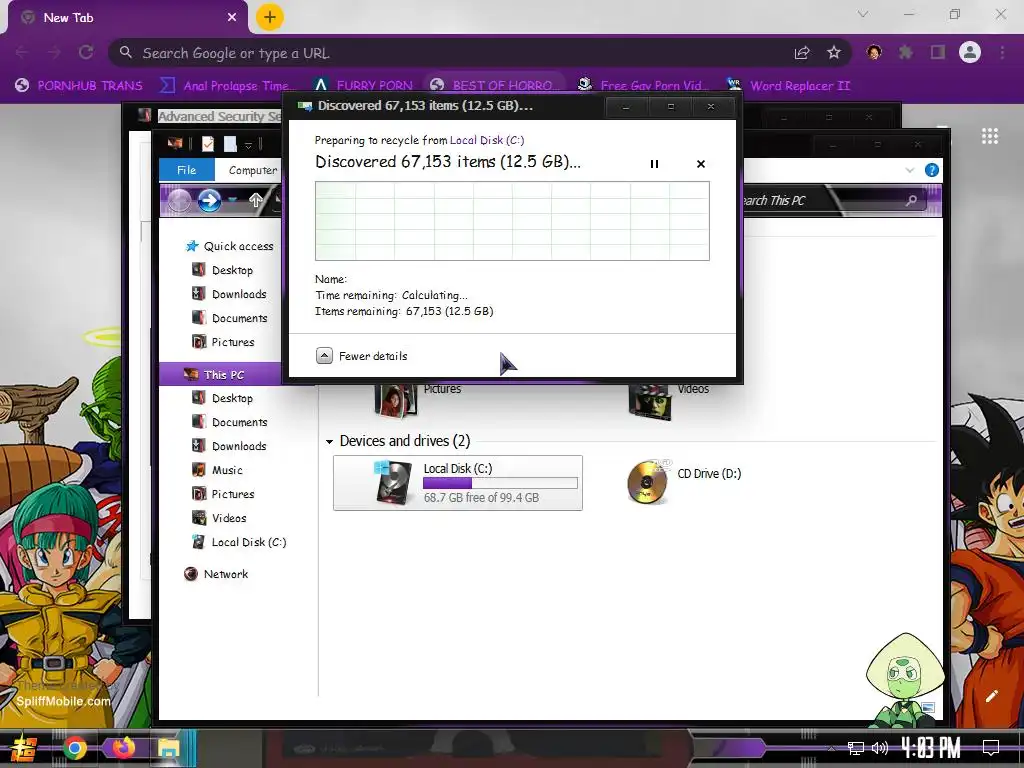Open Firefox from the taskbar
The width and height of the screenshot is (1024, 768).
123,747
